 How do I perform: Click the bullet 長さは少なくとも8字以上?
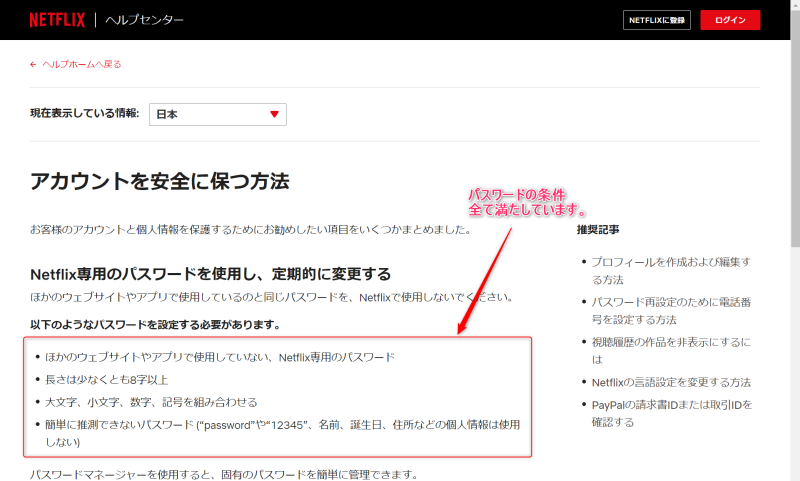click(107, 379)
